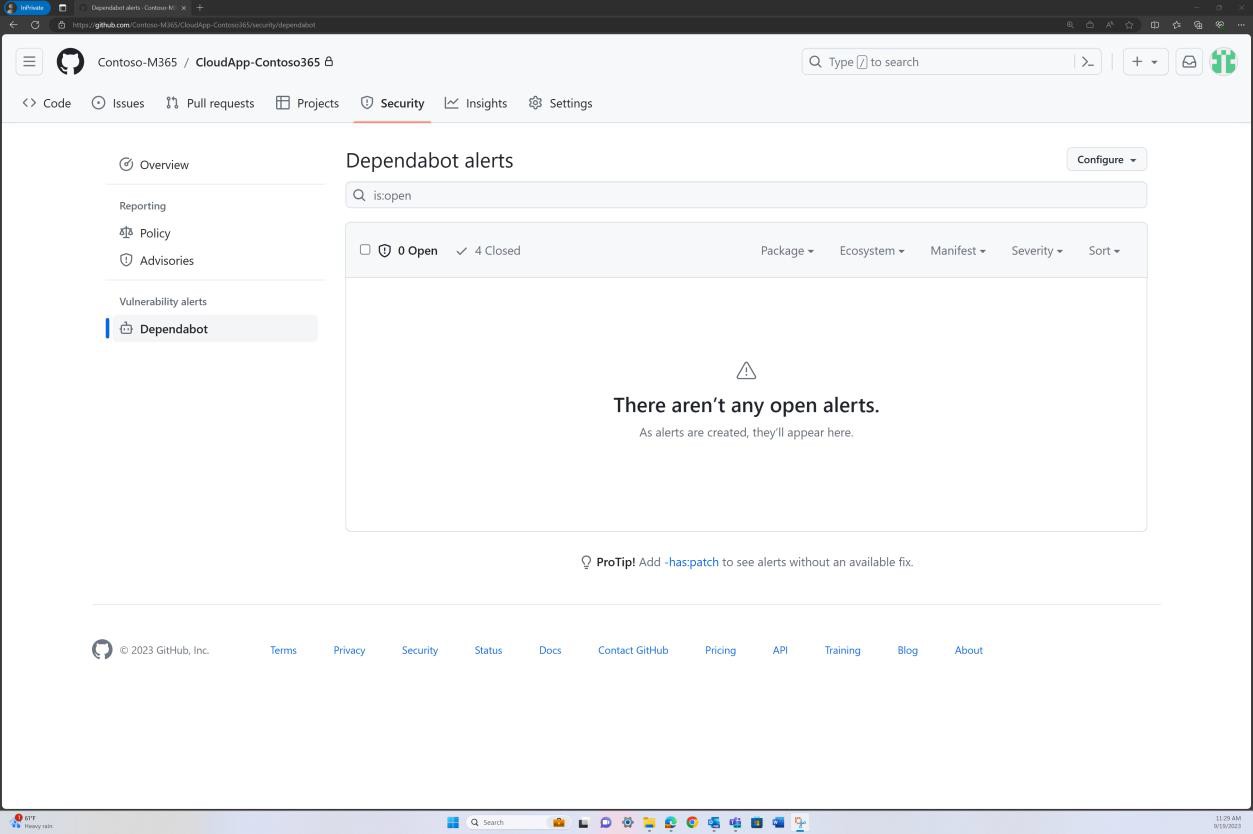This screenshot has width=1253, height=834.
Task: Open the global navigation hamburger menu
Action: tap(29, 61)
